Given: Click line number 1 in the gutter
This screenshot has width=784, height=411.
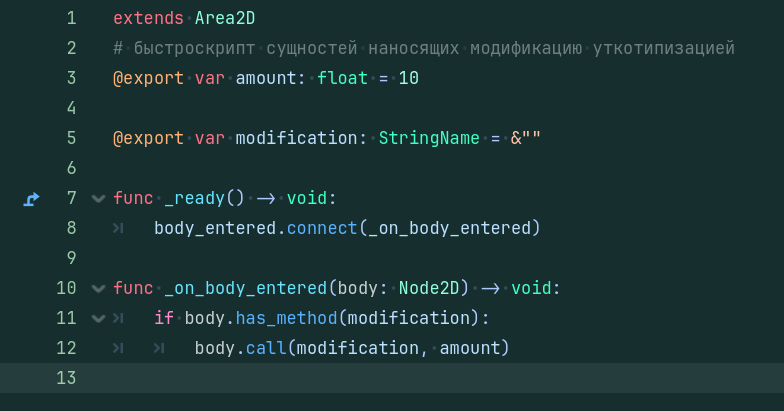Looking at the screenshot, I should point(72,18).
